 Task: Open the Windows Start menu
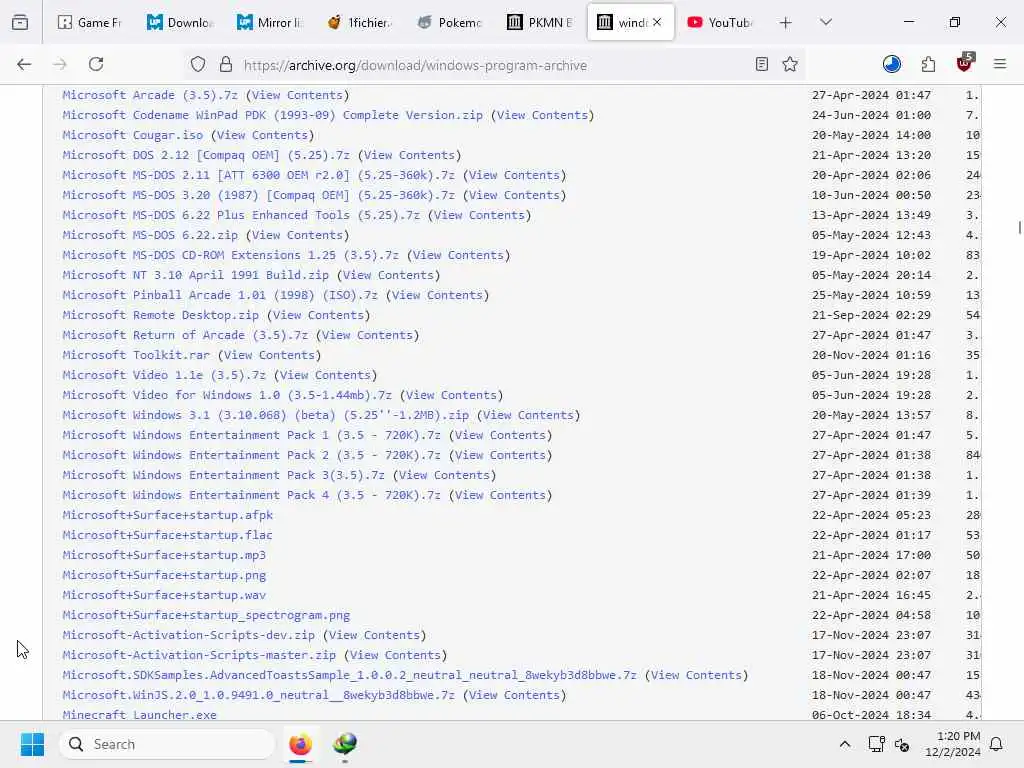tap(32, 744)
